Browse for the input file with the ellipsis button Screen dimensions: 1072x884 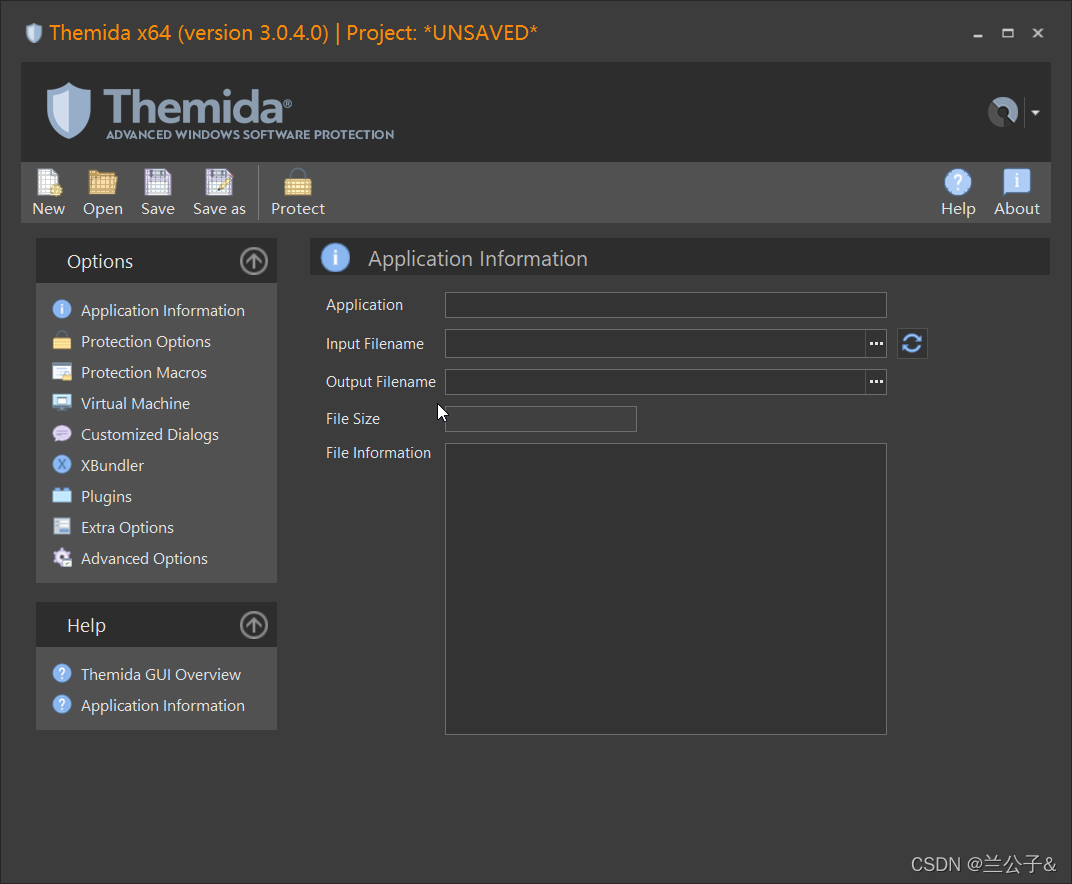pos(876,343)
